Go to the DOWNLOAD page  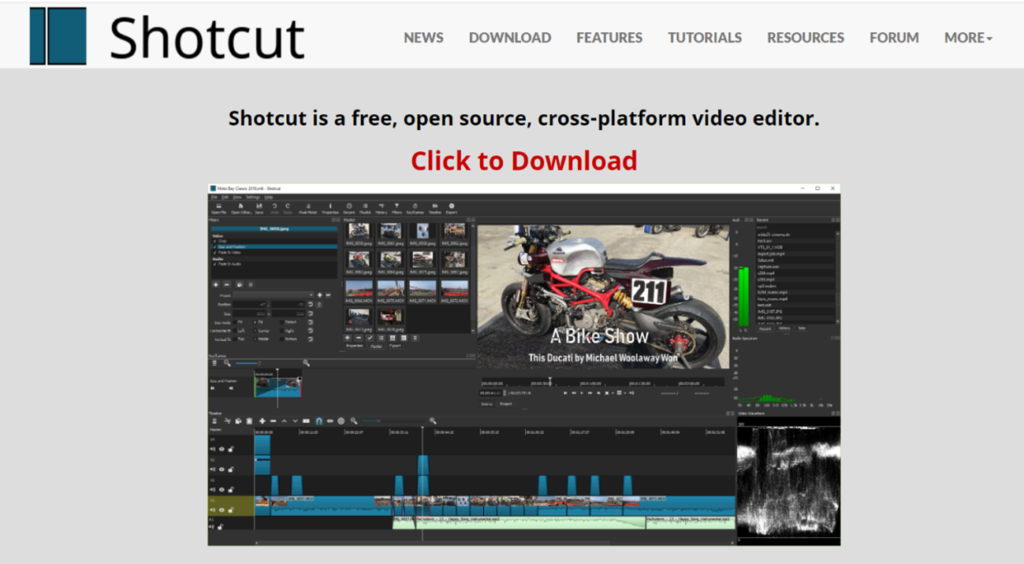tap(510, 38)
